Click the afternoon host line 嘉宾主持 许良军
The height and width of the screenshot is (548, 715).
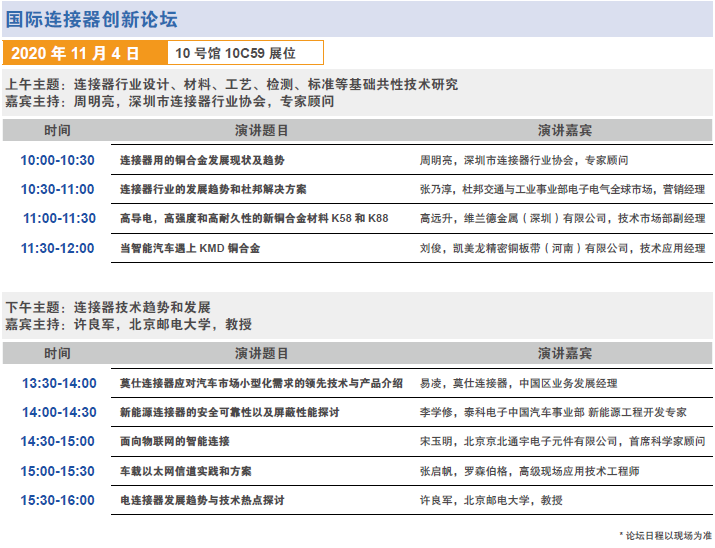[129, 324]
